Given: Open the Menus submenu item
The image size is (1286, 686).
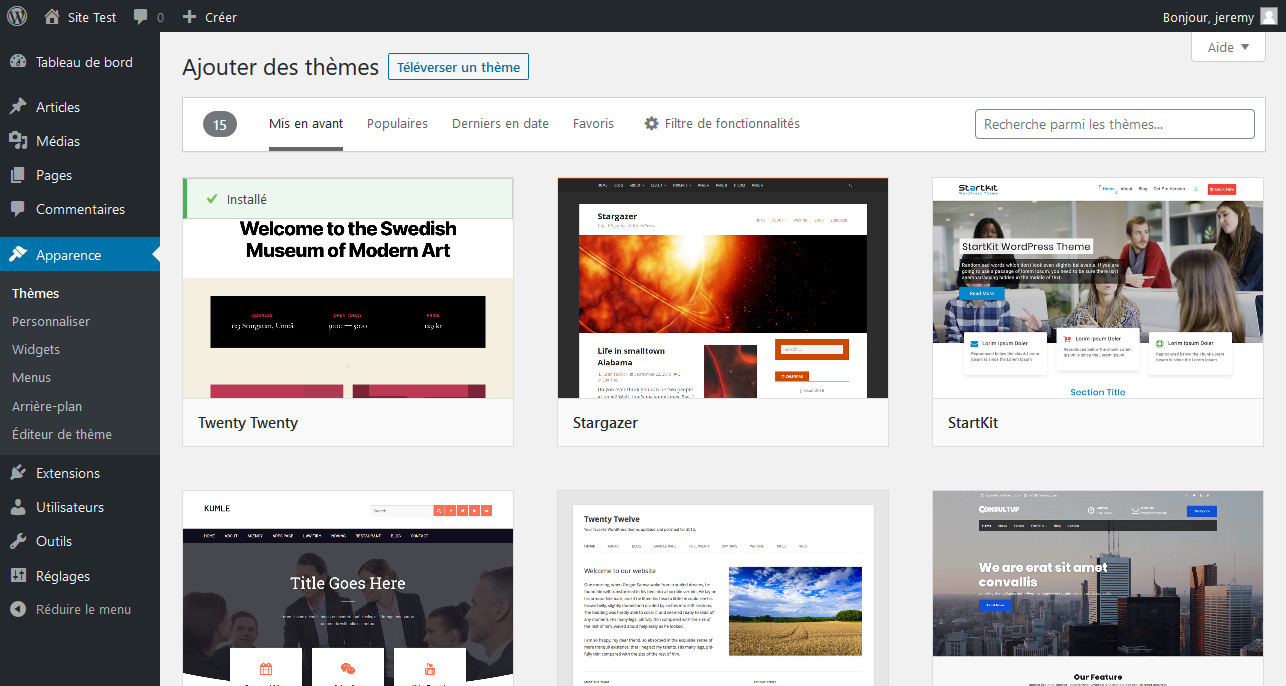Looking at the screenshot, I should 31,378.
